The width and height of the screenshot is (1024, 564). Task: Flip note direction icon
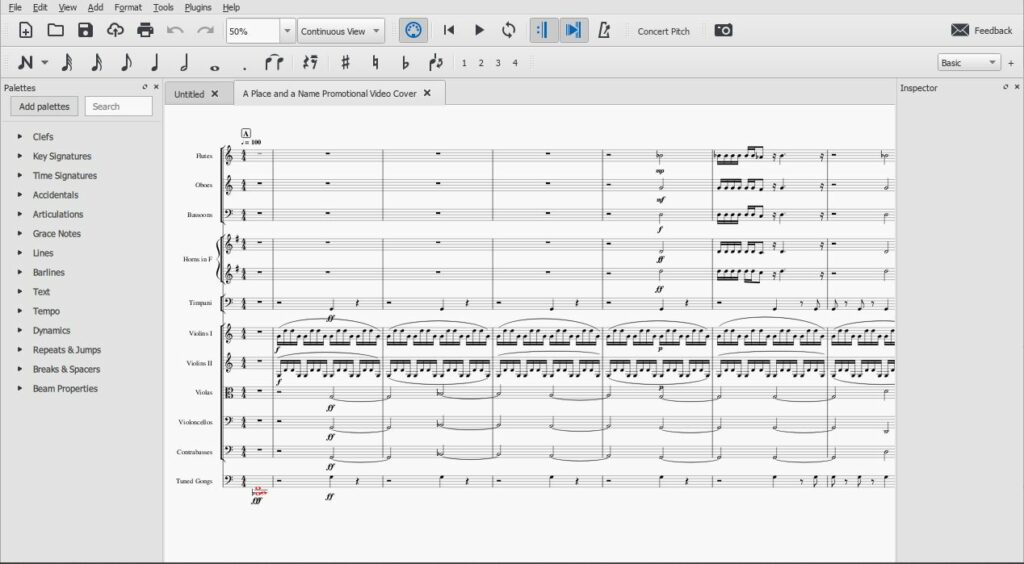point(436,63)
